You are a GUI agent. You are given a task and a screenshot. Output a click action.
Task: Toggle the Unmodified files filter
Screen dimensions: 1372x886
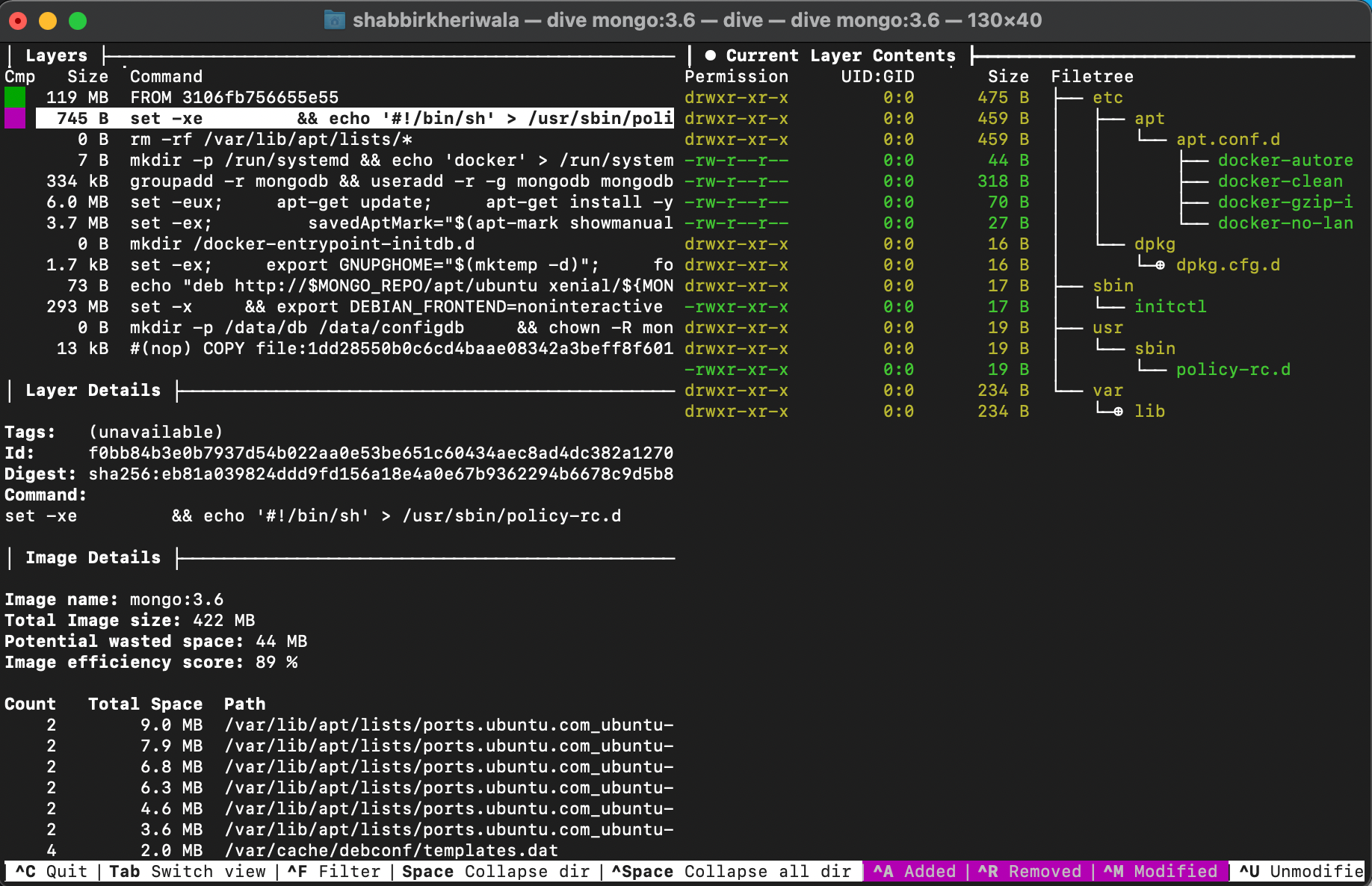coord(1300,872)
